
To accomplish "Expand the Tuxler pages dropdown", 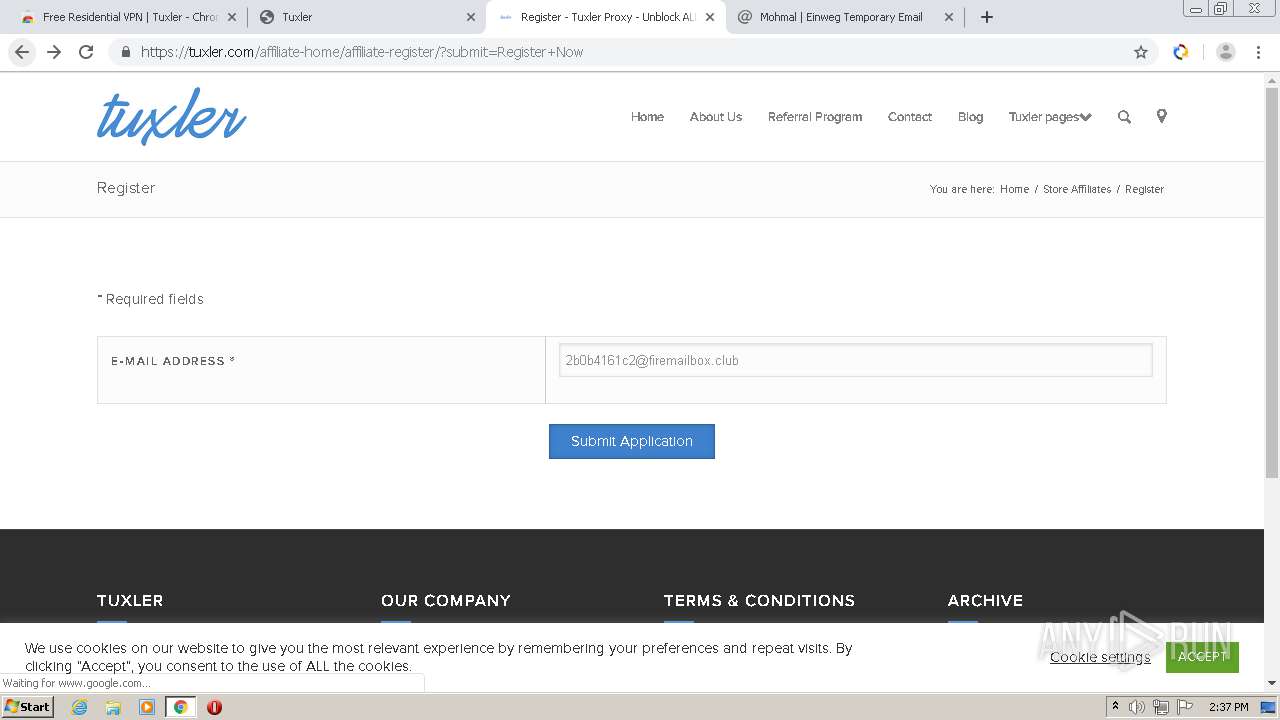I will [x=1050, y=117].
